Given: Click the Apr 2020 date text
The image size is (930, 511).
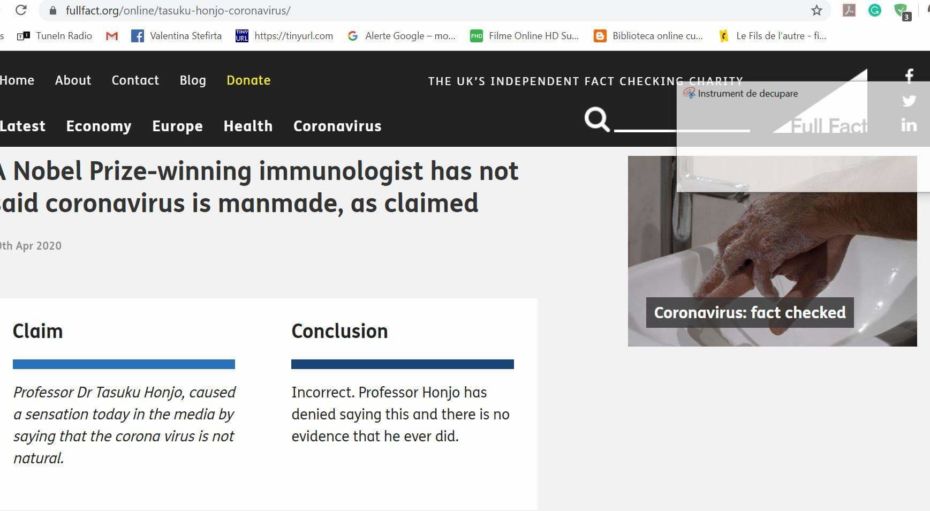Looking at the screenshot, I should click(31, 246).
